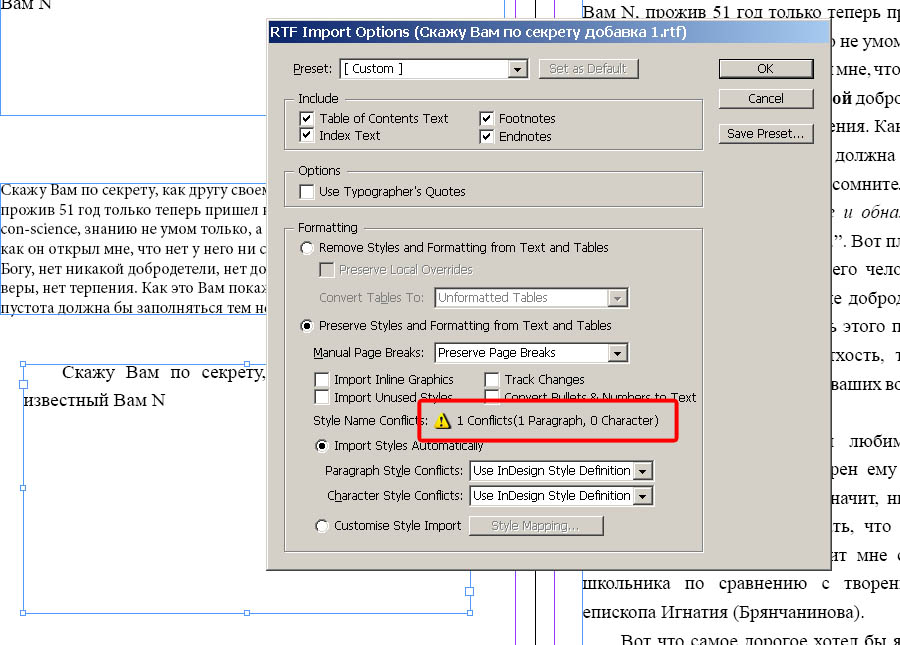The height and width of the screenshot is (645, 900).
Task: Open Manual Page Breaks dropdown
Action: (618, 353)
